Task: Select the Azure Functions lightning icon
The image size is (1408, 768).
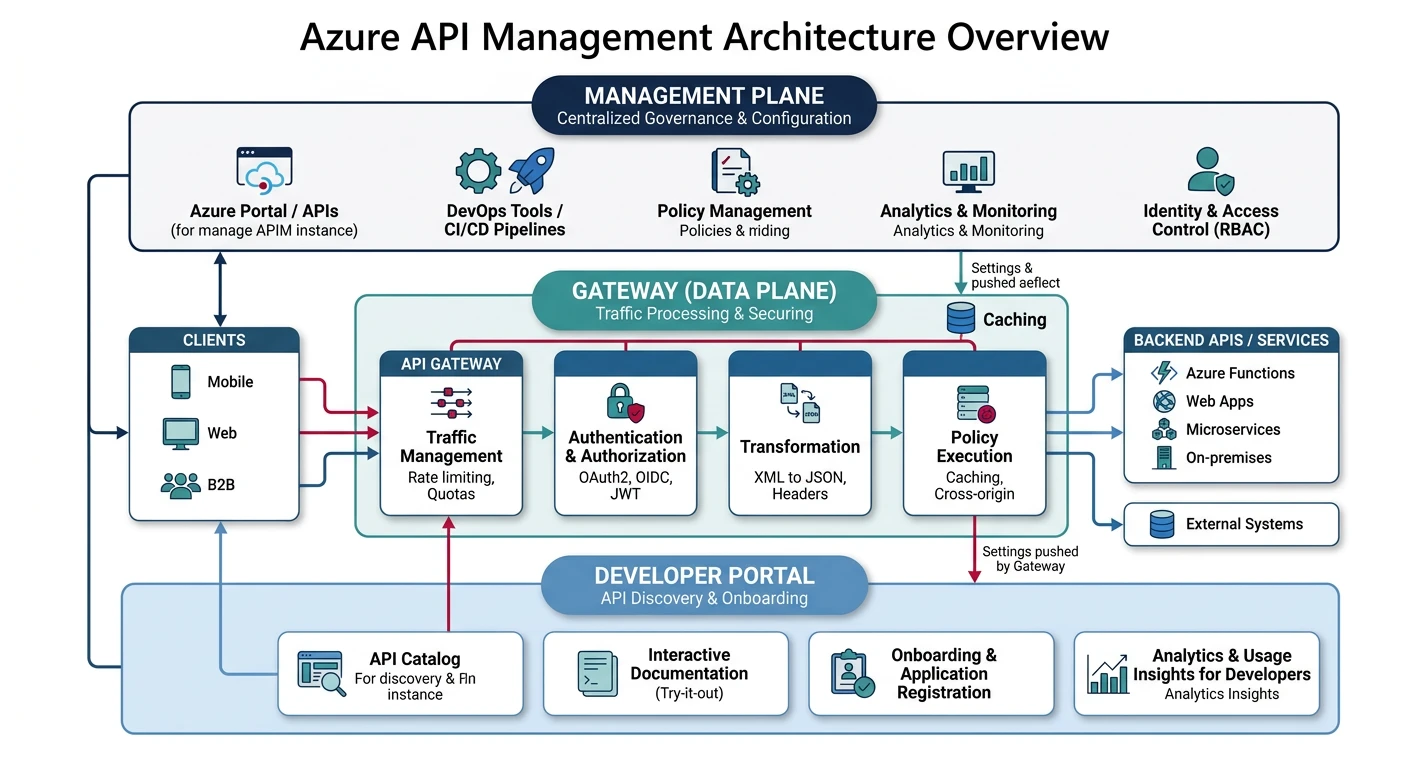Action: (x=1162, y=372)
